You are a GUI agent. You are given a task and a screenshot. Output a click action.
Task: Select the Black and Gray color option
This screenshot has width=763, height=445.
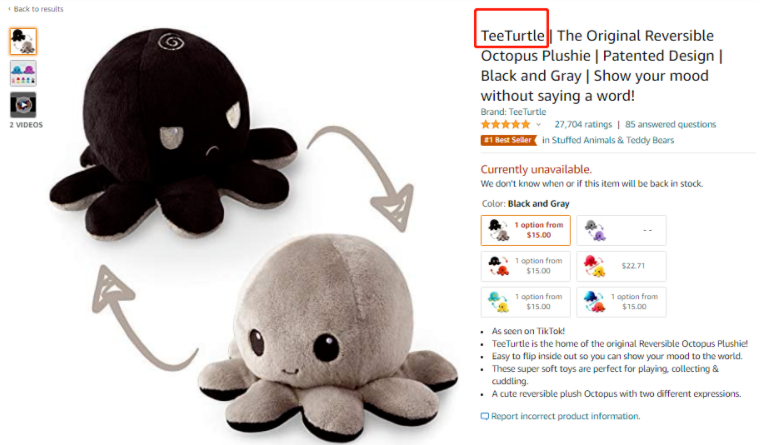(526, 230)
